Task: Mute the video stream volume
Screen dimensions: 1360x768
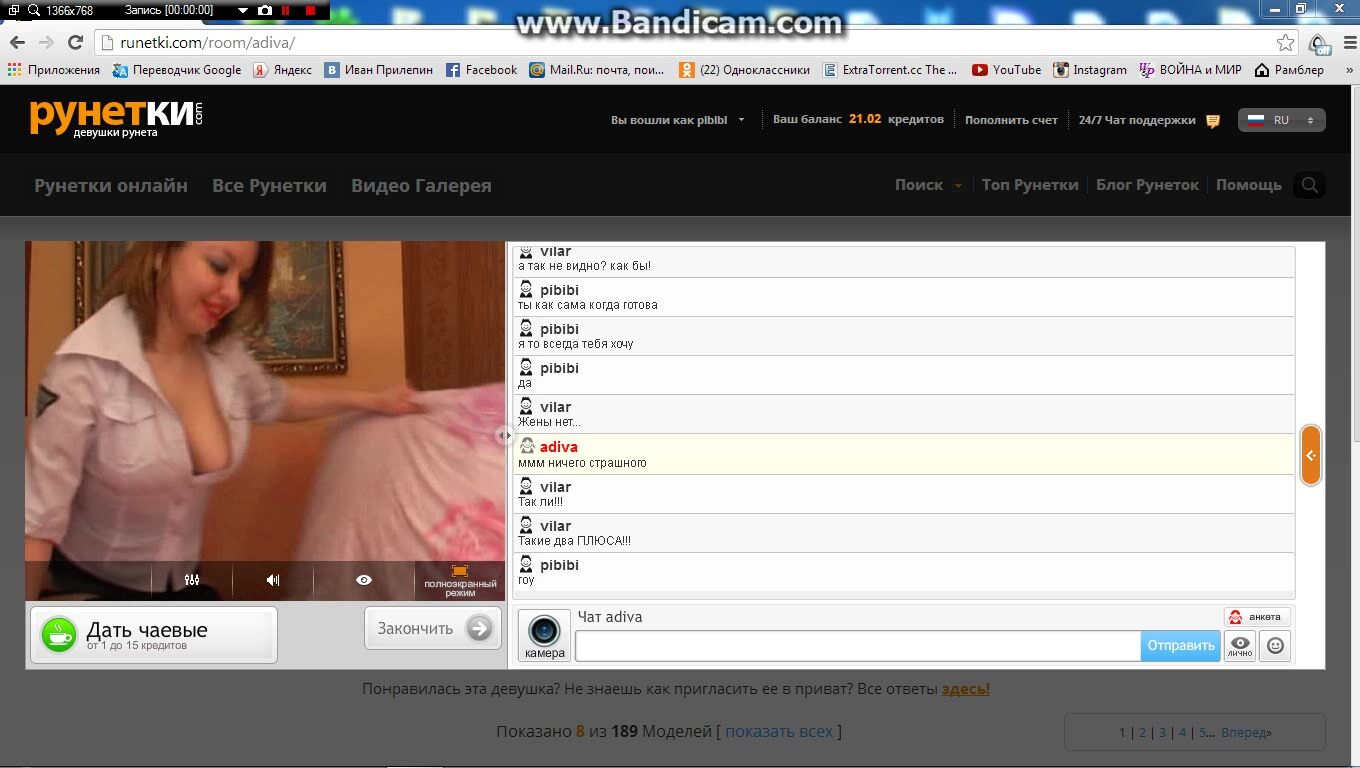Action: click(273, 580)
